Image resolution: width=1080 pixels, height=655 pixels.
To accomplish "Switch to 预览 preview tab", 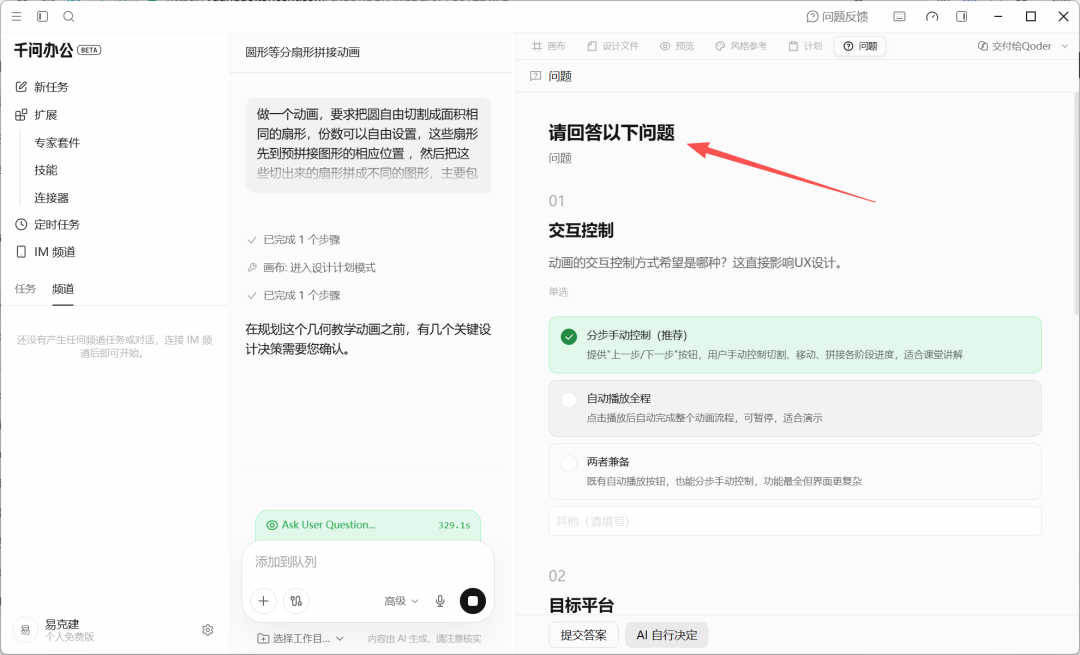I will coord(677,46).
